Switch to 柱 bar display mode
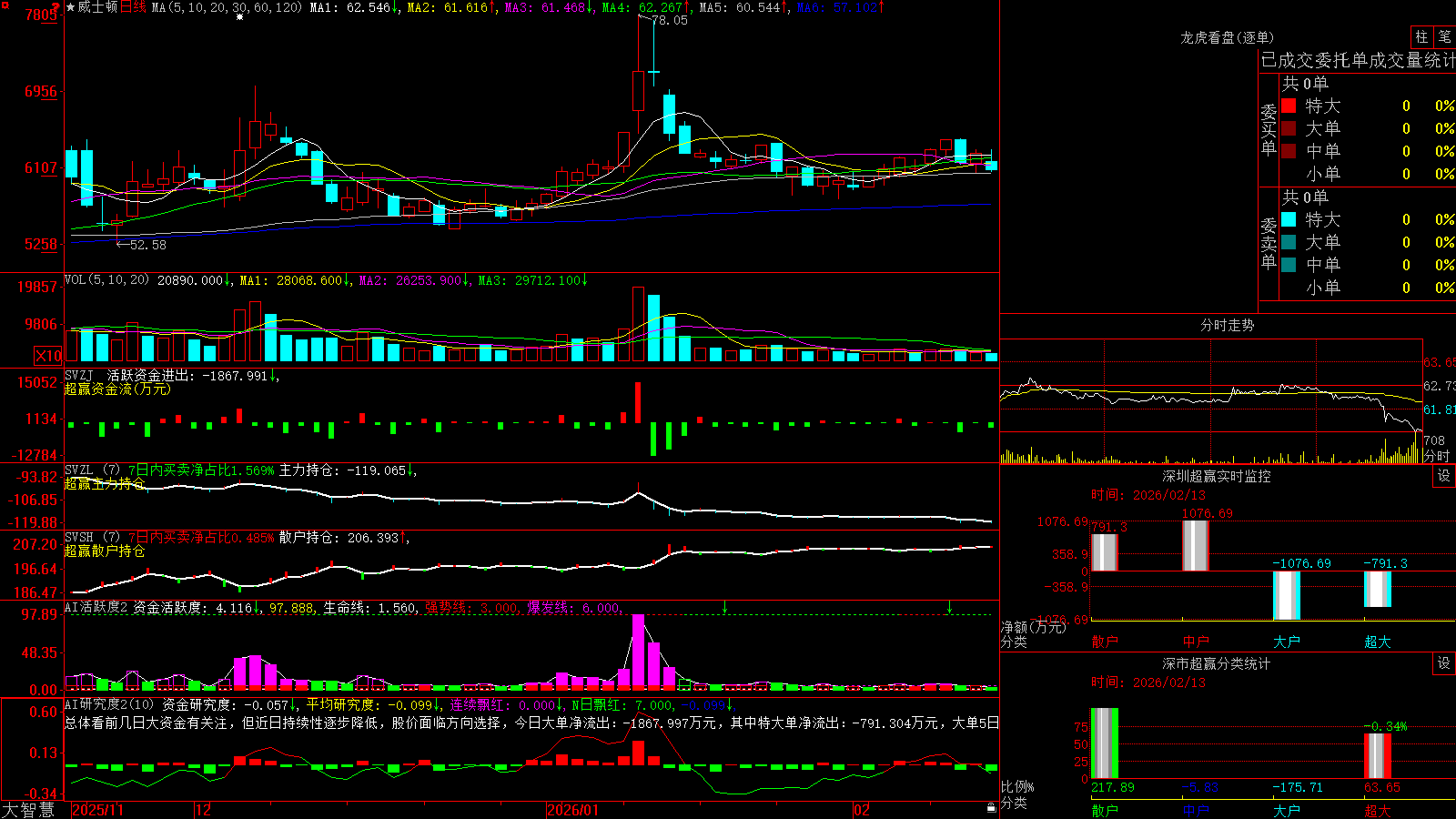Image resolution: width=1456 pixels, height=819 pixels. click(x=1421, y=36)
